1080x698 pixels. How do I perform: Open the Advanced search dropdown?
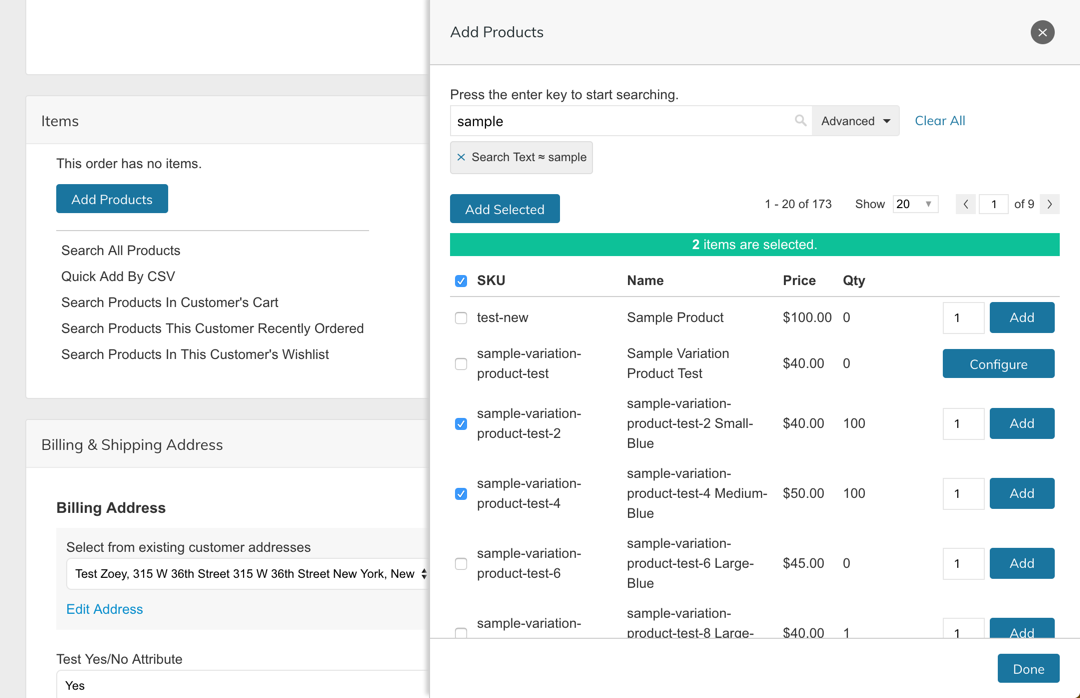click(x=855, y=121)
